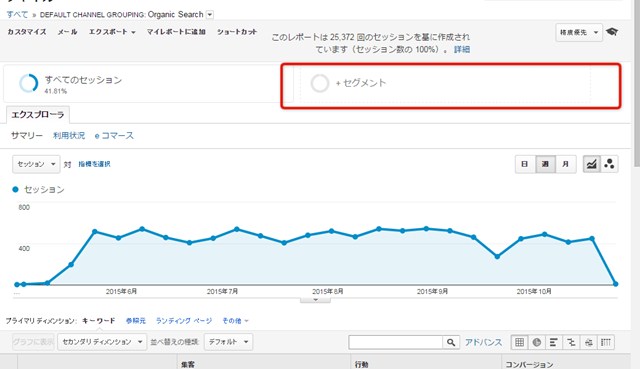Toggle monthly 月 granularity
This screenshot has width=640, height=369.
click(565, 164)
